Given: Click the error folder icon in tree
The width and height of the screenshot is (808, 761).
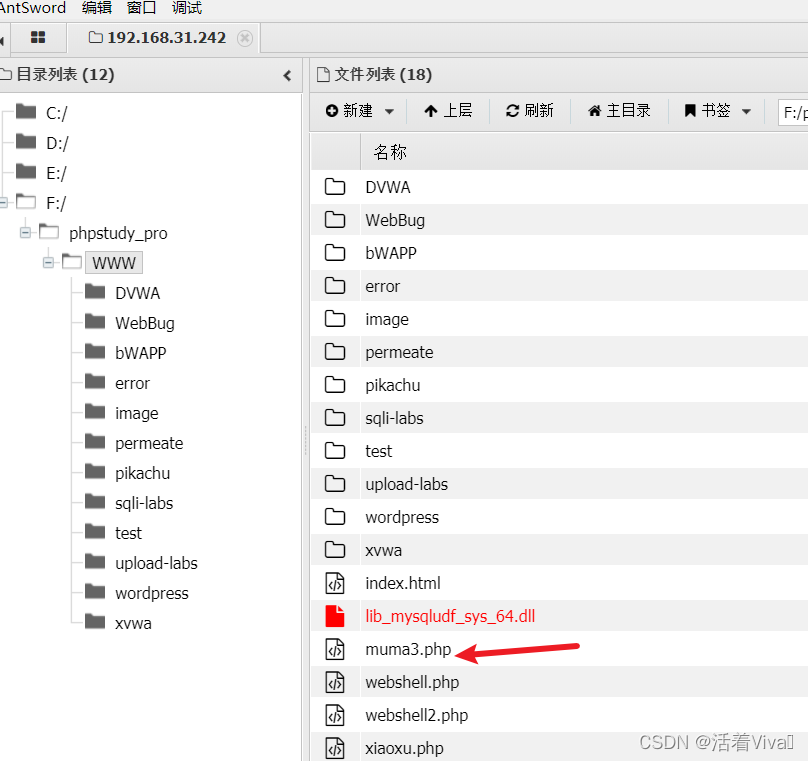Looking at the screenshot, I should tap(95, 381).
